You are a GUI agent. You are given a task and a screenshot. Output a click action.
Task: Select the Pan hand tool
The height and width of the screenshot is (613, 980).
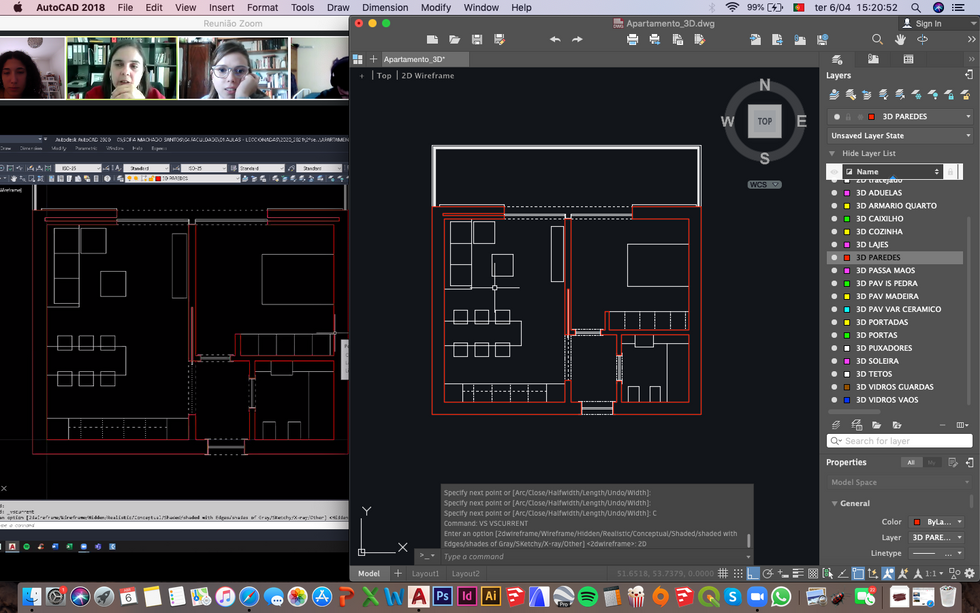coord(900,39)
